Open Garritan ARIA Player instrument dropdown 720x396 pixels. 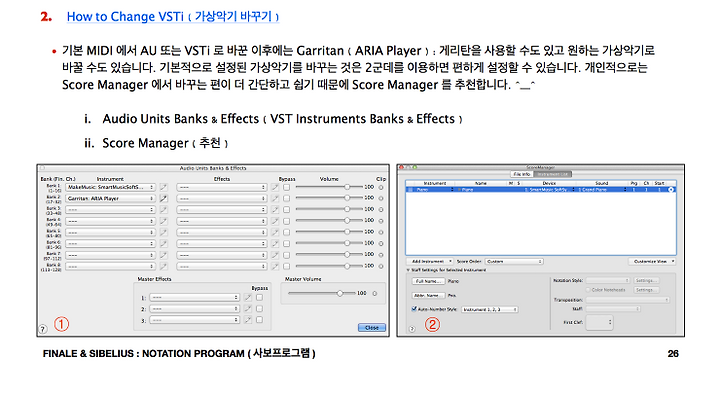coord(110,198)
